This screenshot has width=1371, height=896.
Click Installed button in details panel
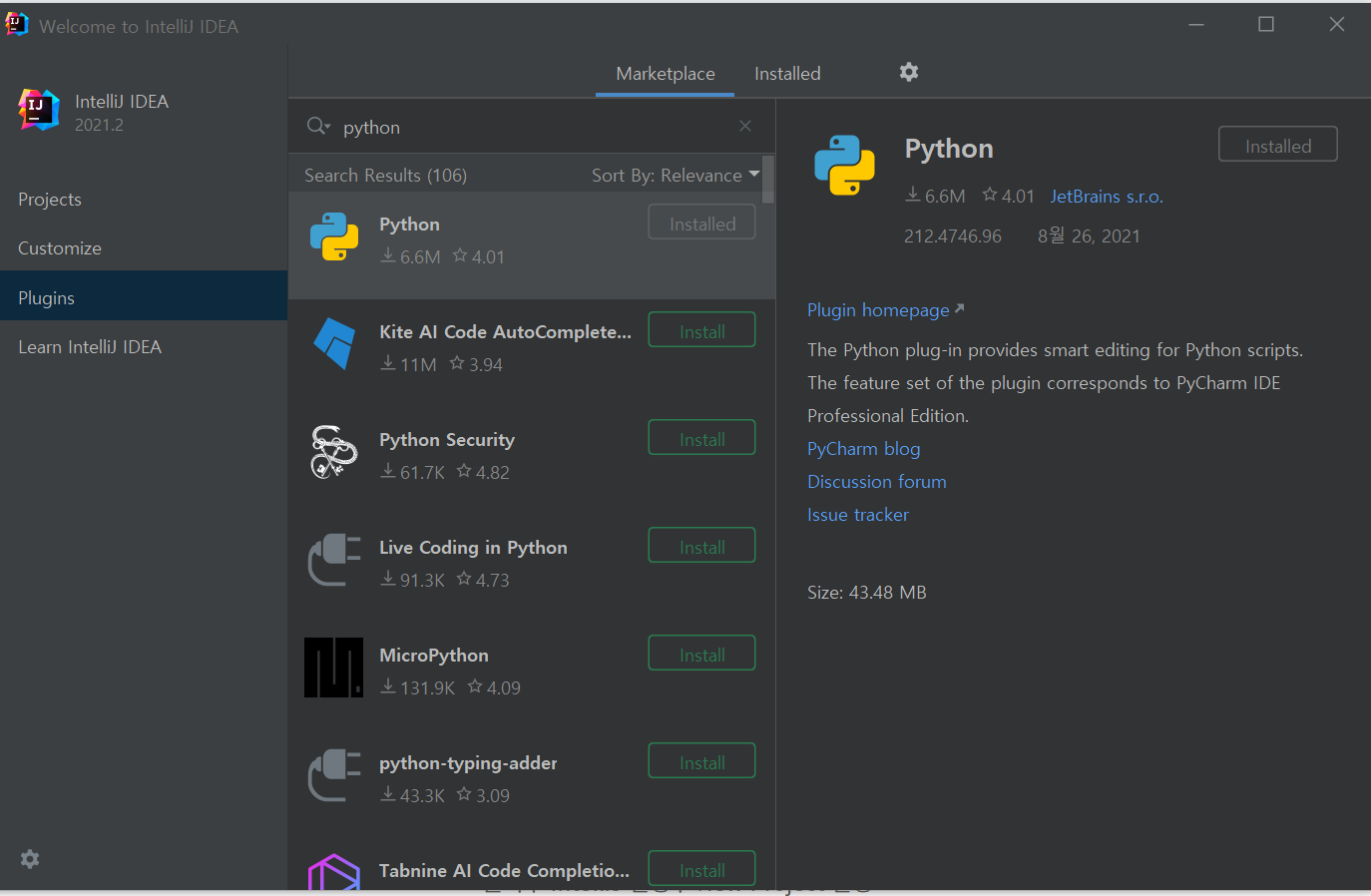1277,145
